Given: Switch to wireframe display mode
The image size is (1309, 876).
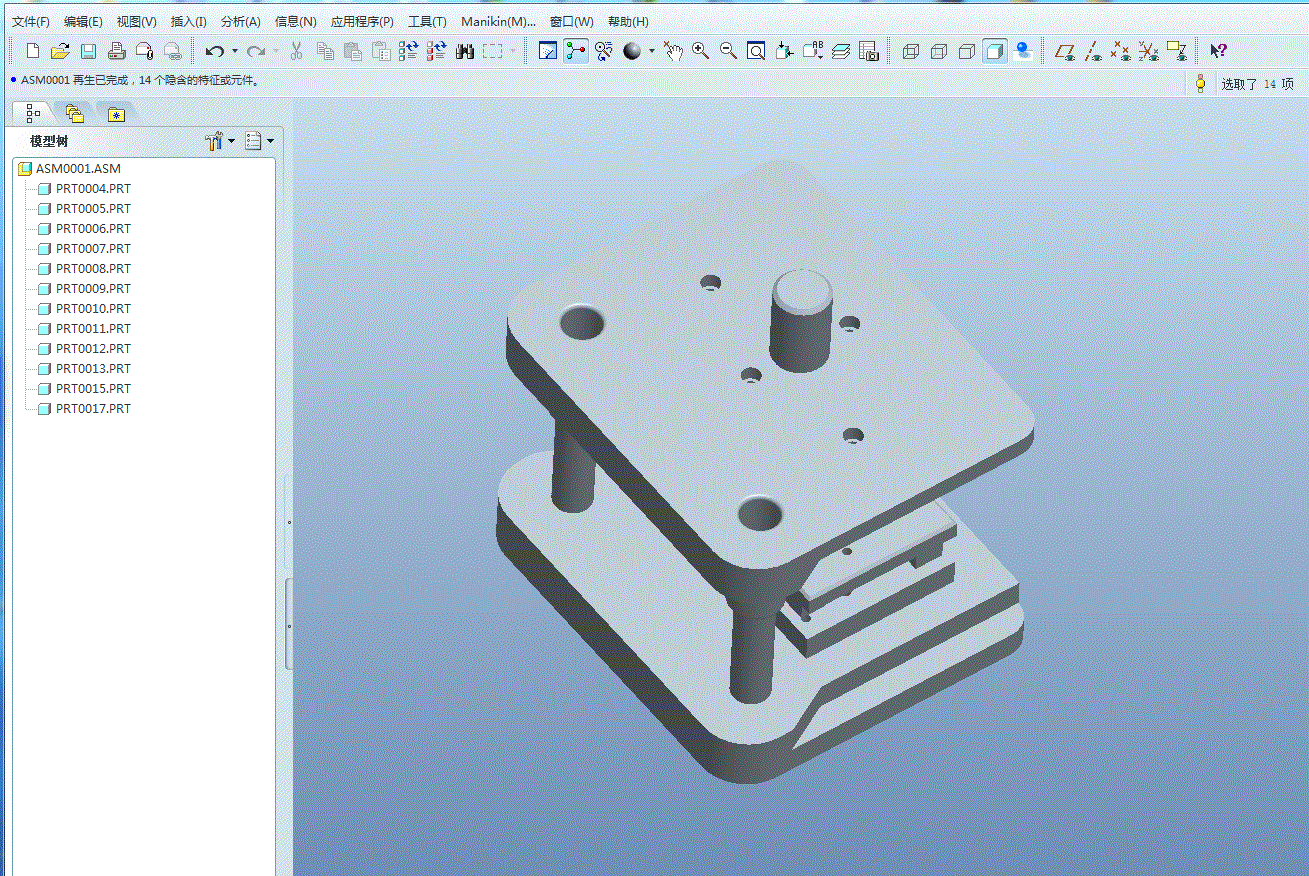Looking at the screenshot, I should point(911,51).
